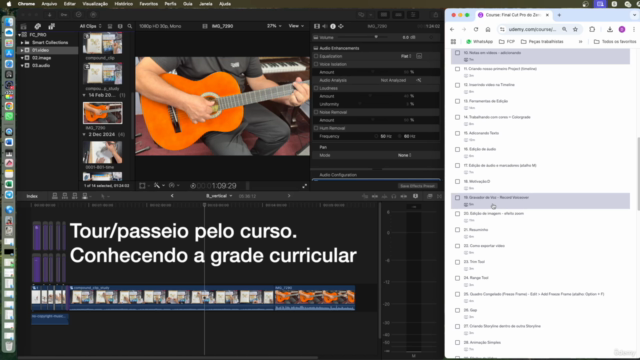The image size is (640, 360).
Task: Open the enhancements magic wand menu
Action: (x=158, y=186)
